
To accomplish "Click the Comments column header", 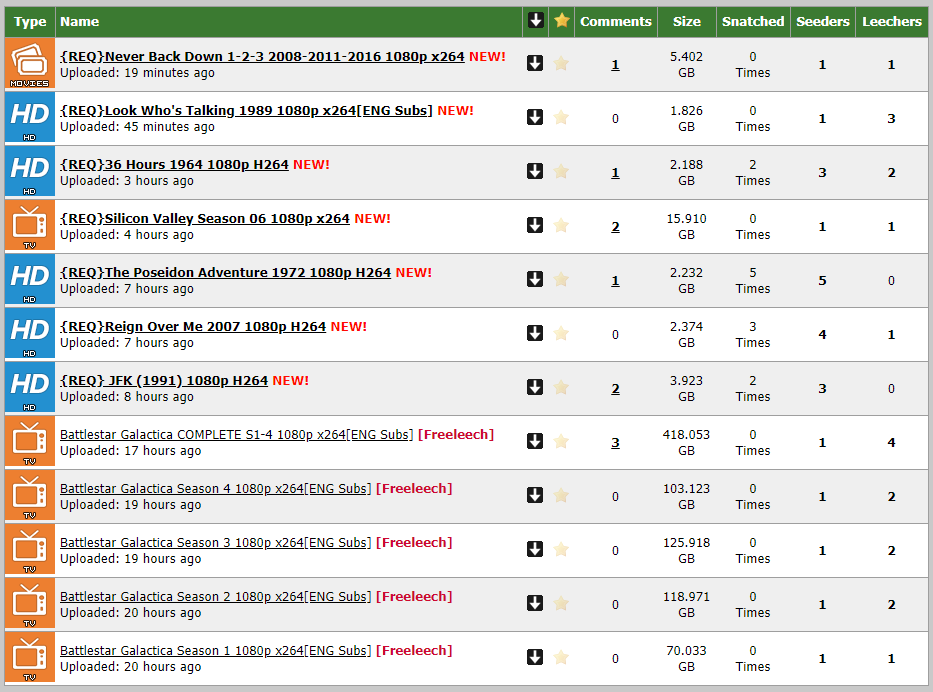I will pyautogui.click(x=615, y=21).
